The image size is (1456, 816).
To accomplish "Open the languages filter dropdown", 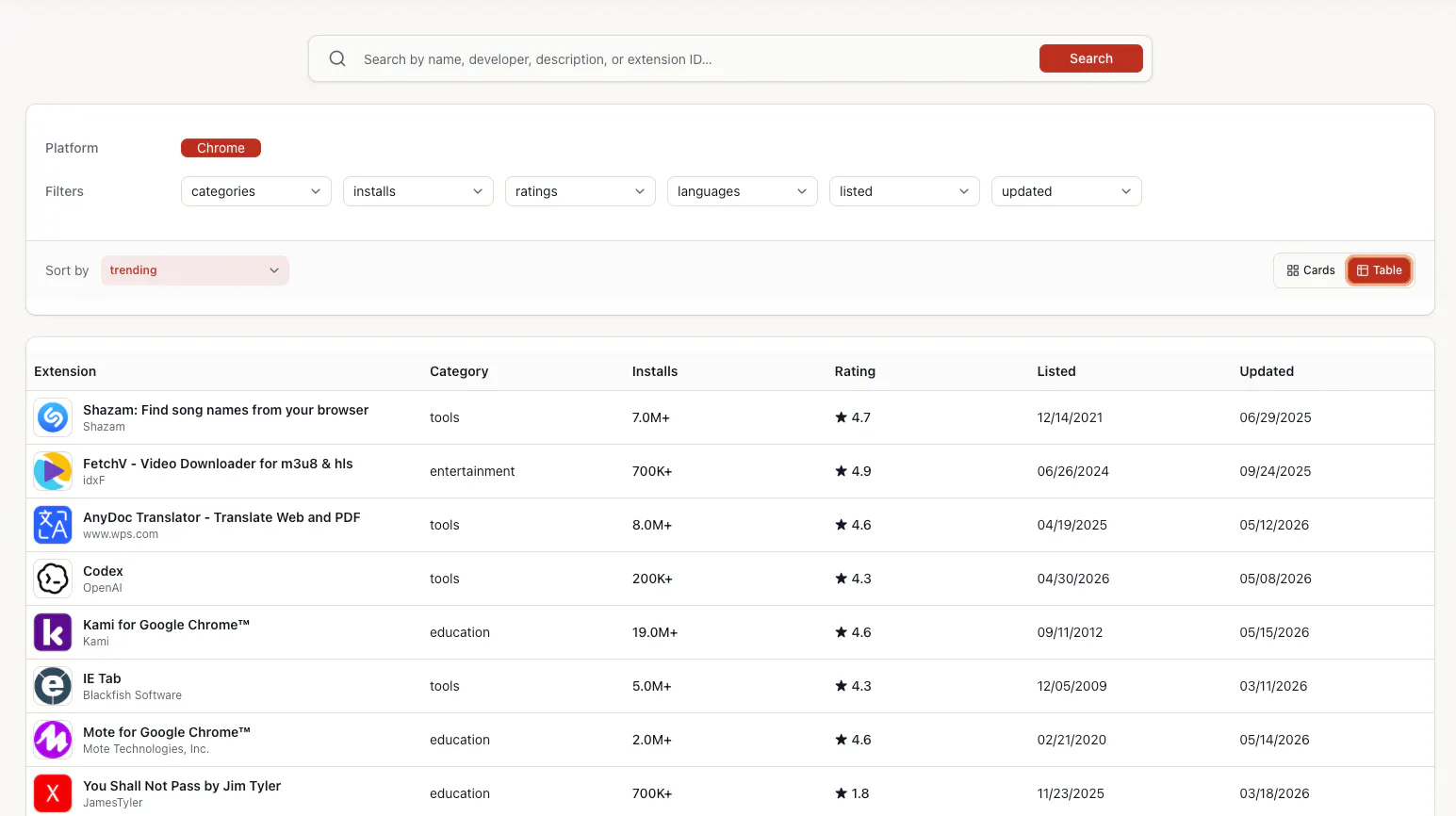I will click(743, 191).
